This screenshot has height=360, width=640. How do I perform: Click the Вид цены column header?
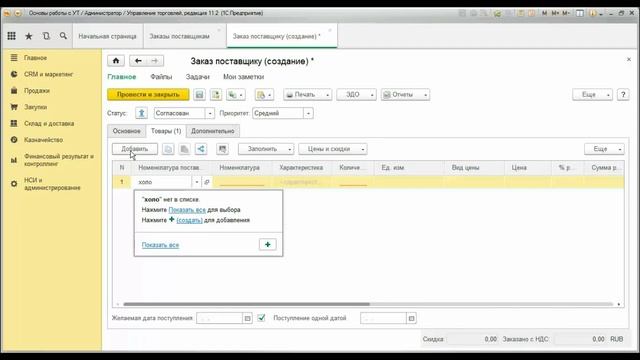tap(475, 168)
